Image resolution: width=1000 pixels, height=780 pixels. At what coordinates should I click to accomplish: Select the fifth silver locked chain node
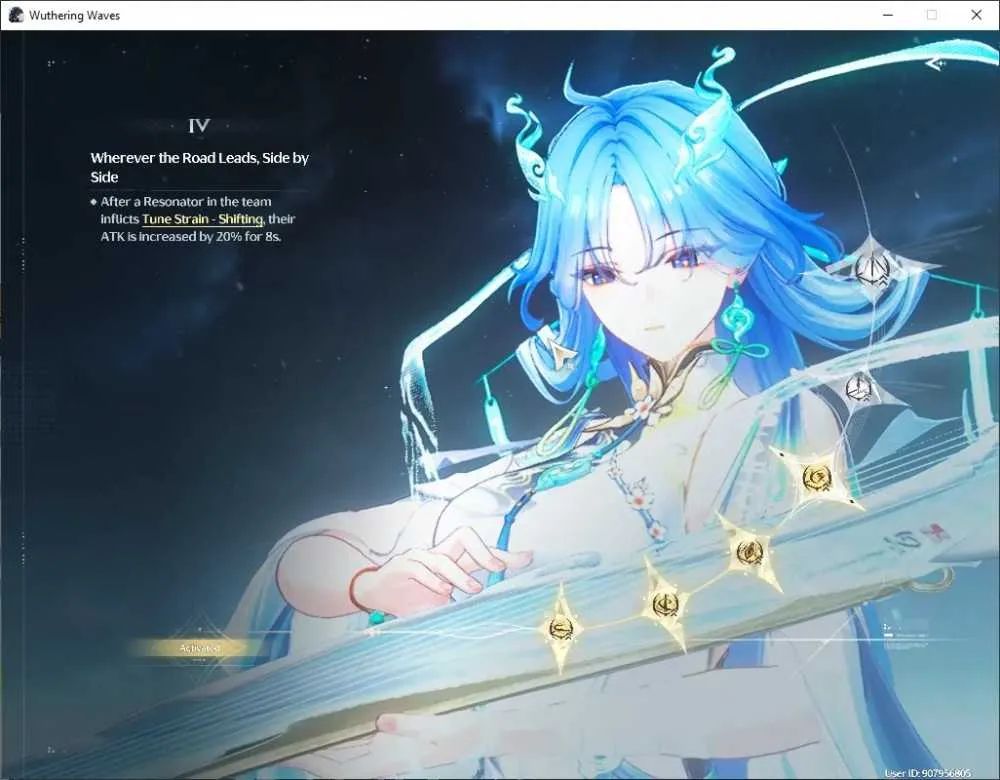coord(859,388)
